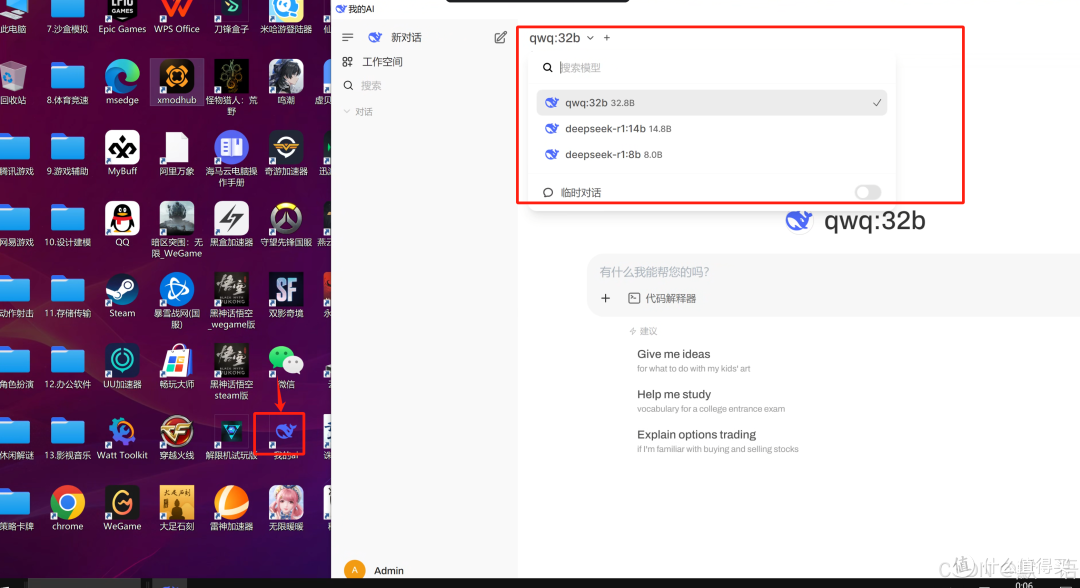1080x588 pixels.
Task: Select deepseek-r1:8b model
Action: (x=712, y=154)
